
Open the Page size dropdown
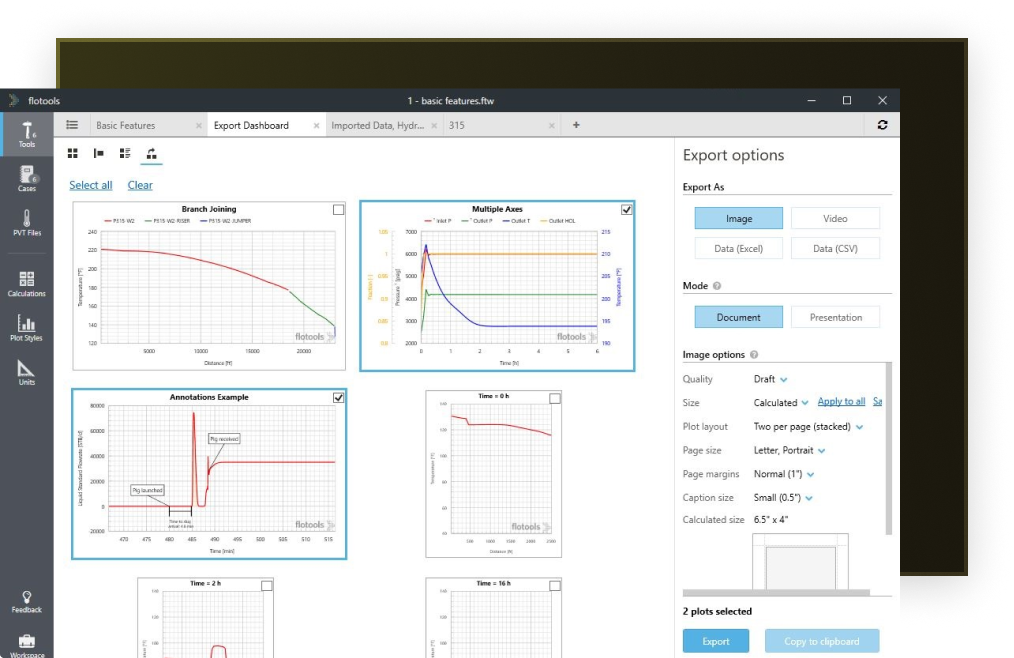790,451
